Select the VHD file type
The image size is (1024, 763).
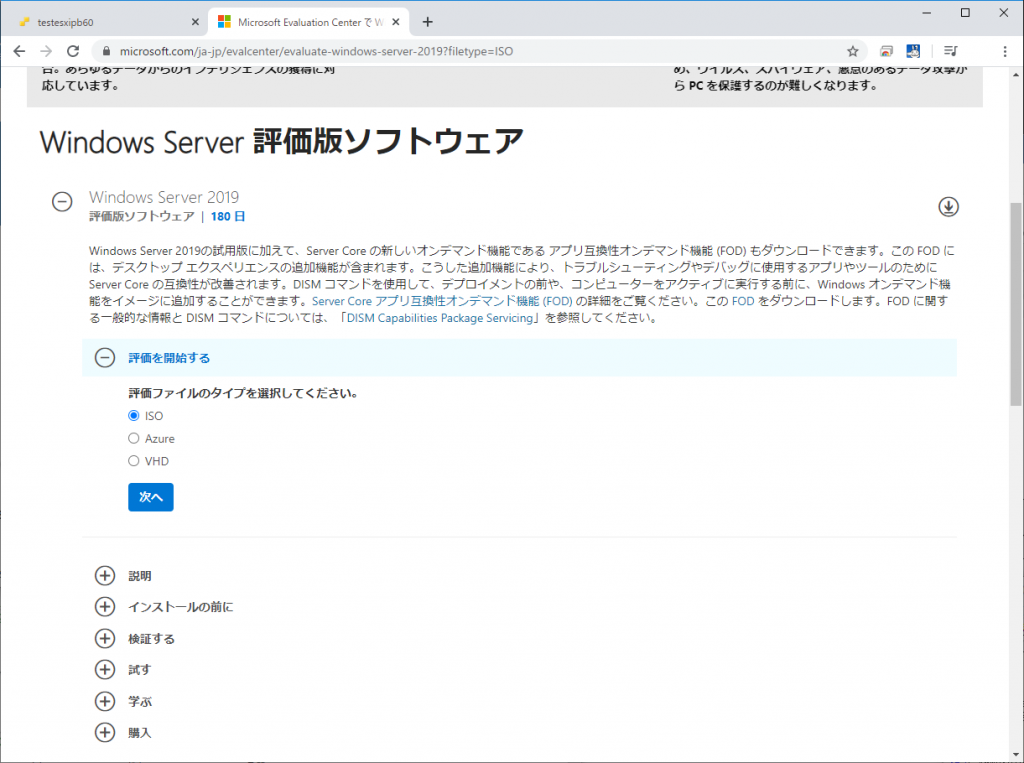click(134, 461)
